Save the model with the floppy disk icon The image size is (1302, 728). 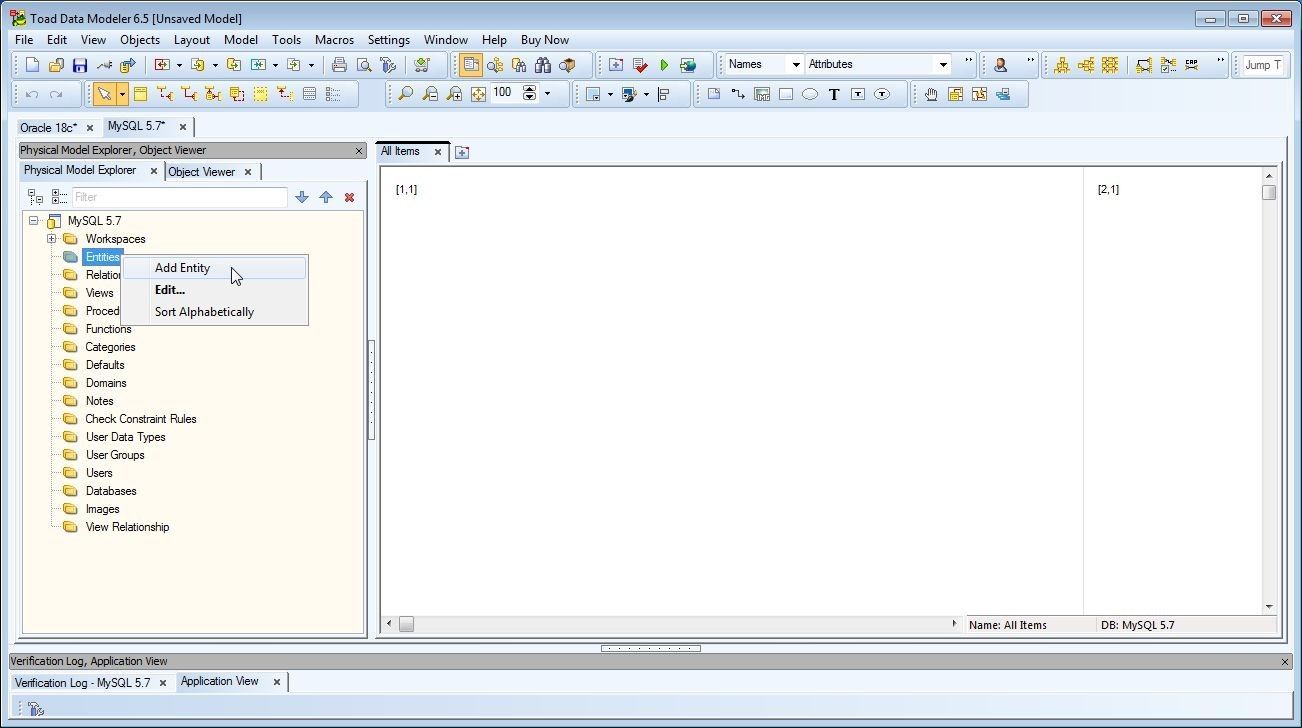(80, 65)
